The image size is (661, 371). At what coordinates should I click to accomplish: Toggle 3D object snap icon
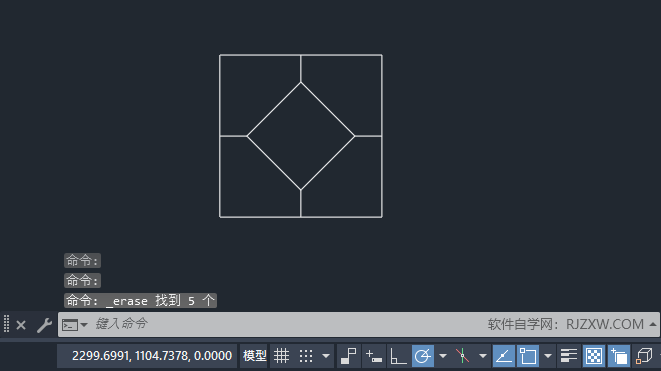coord(644,356)
